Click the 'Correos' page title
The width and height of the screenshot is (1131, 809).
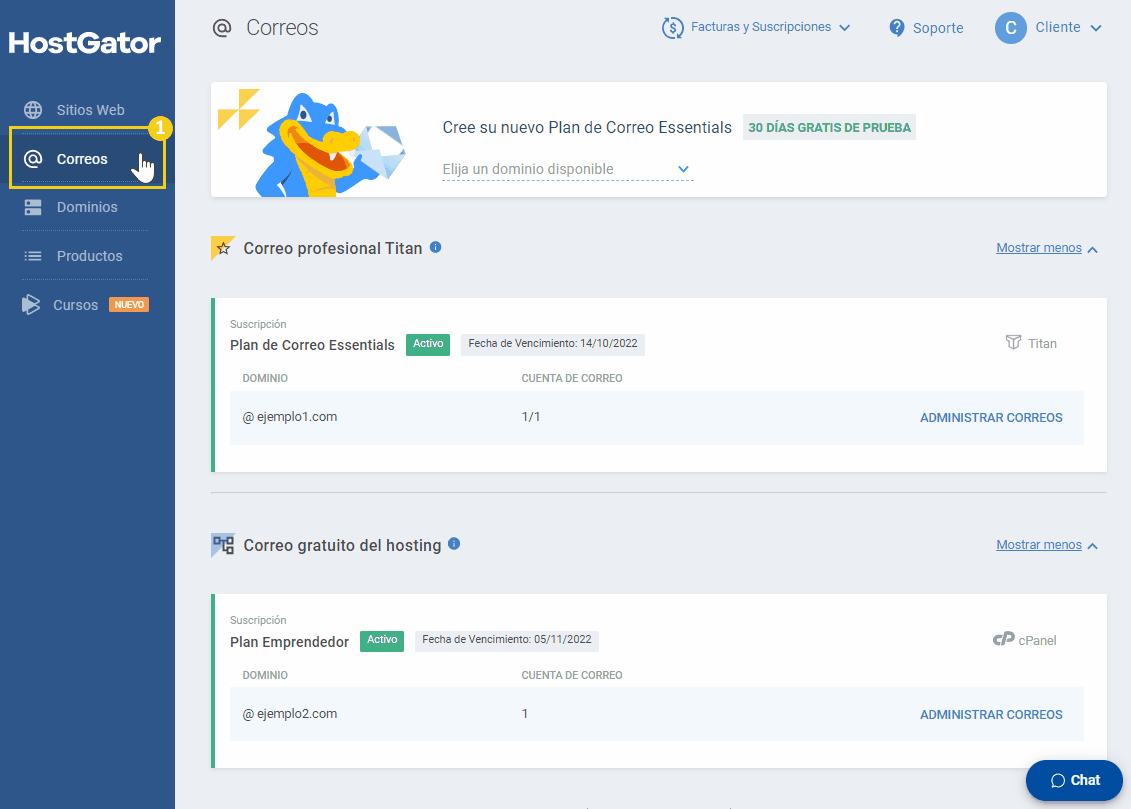(x=282, y=27)
